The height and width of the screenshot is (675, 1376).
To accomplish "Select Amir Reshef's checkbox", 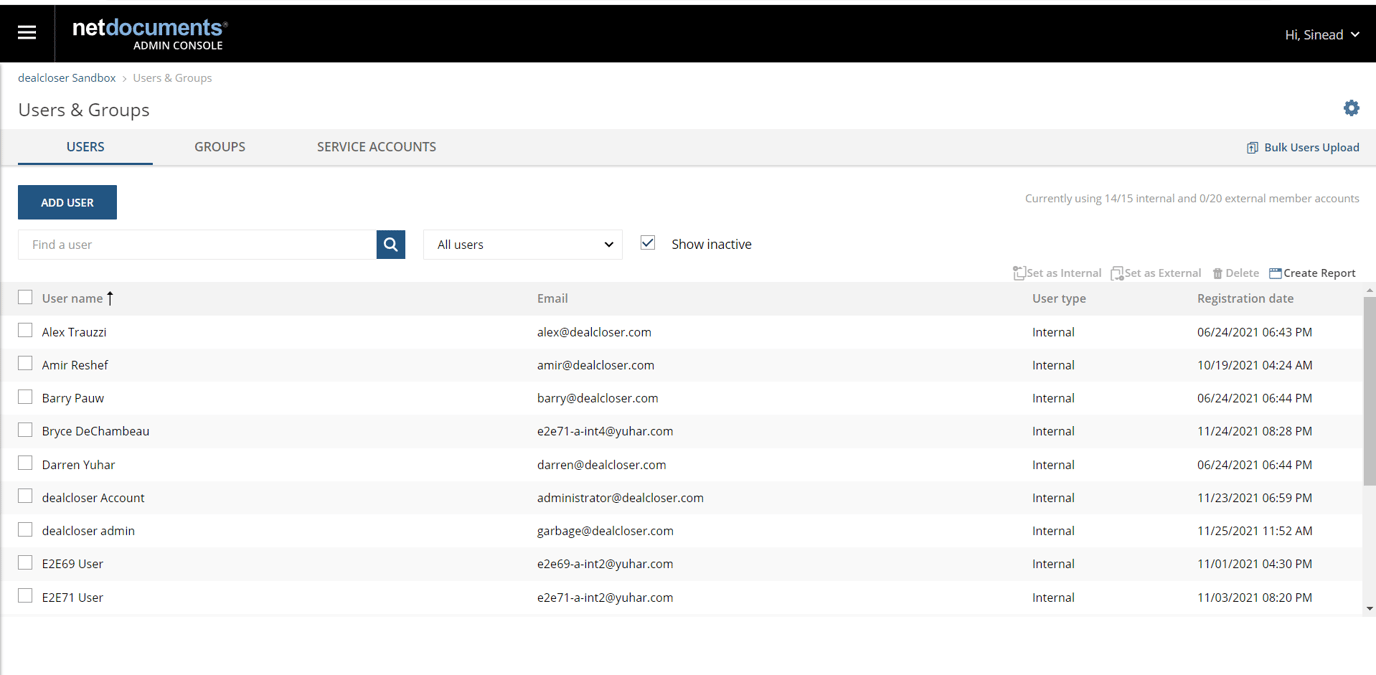I will point(25,363).
